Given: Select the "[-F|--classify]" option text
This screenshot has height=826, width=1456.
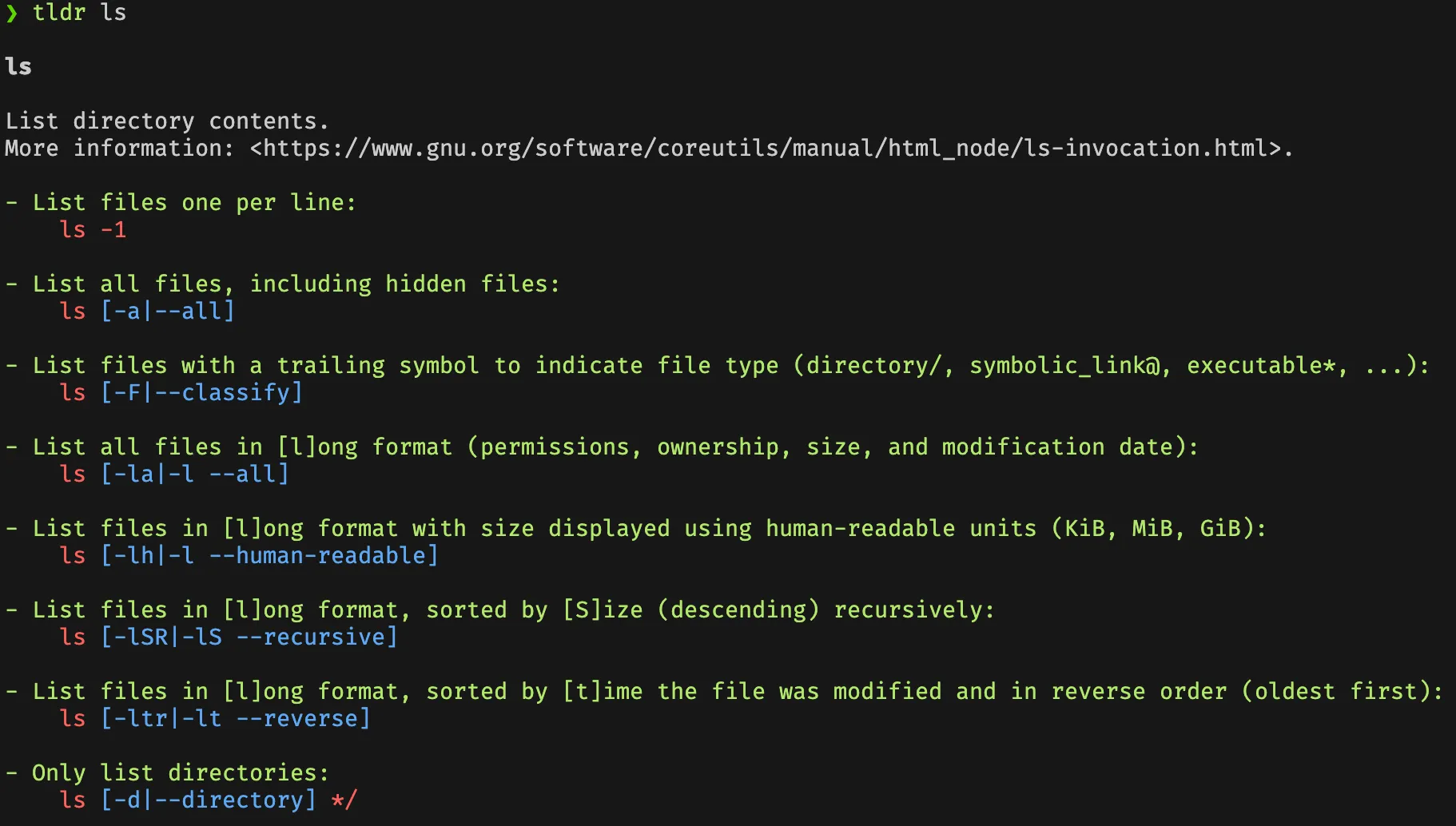Looking at the screenshot, I should (201, 393).
